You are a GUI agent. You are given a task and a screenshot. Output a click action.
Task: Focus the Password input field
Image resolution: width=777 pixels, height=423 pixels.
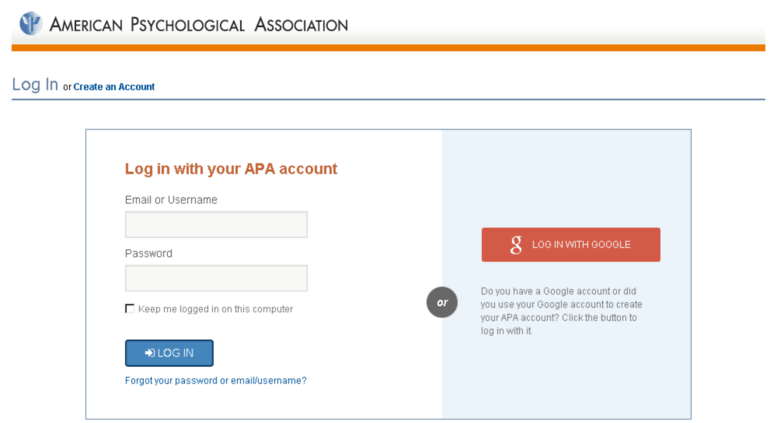(216, 278)
